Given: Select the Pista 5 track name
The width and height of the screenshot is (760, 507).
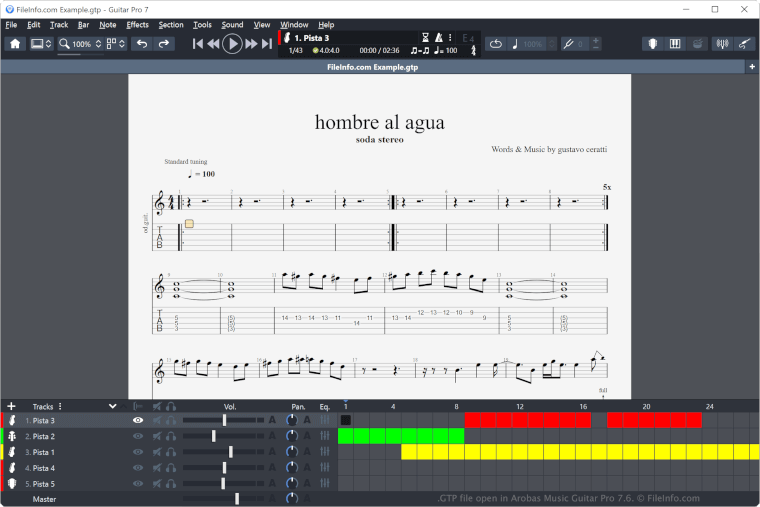Looking at the screenshot, I should click(x=44, y=484).
